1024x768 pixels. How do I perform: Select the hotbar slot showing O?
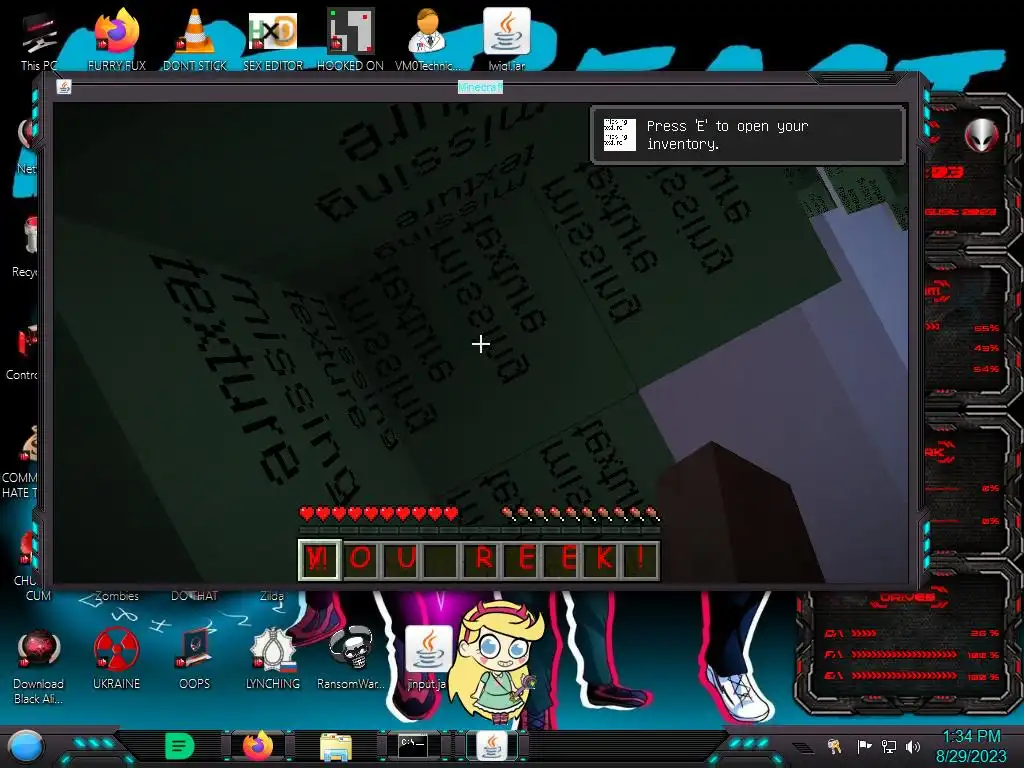pyautogui.click(x=360, y=560)
